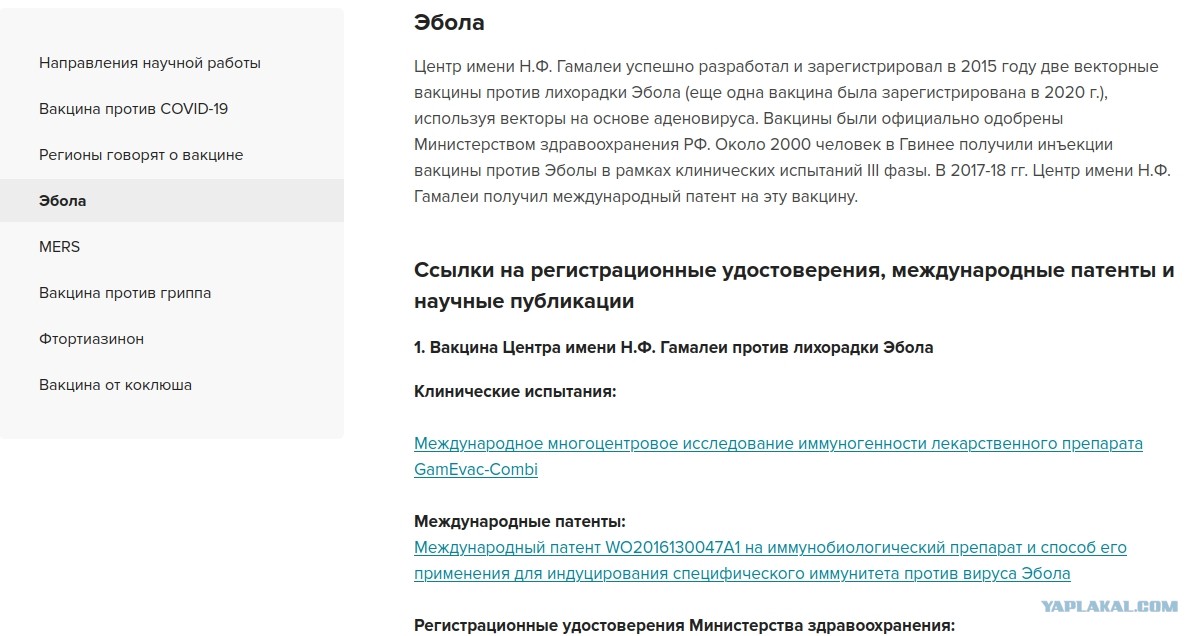This screenshot has height=636, width=1204.
Task: Open international patent WO2016130047A1 link
Action: (x=769, y=548)
